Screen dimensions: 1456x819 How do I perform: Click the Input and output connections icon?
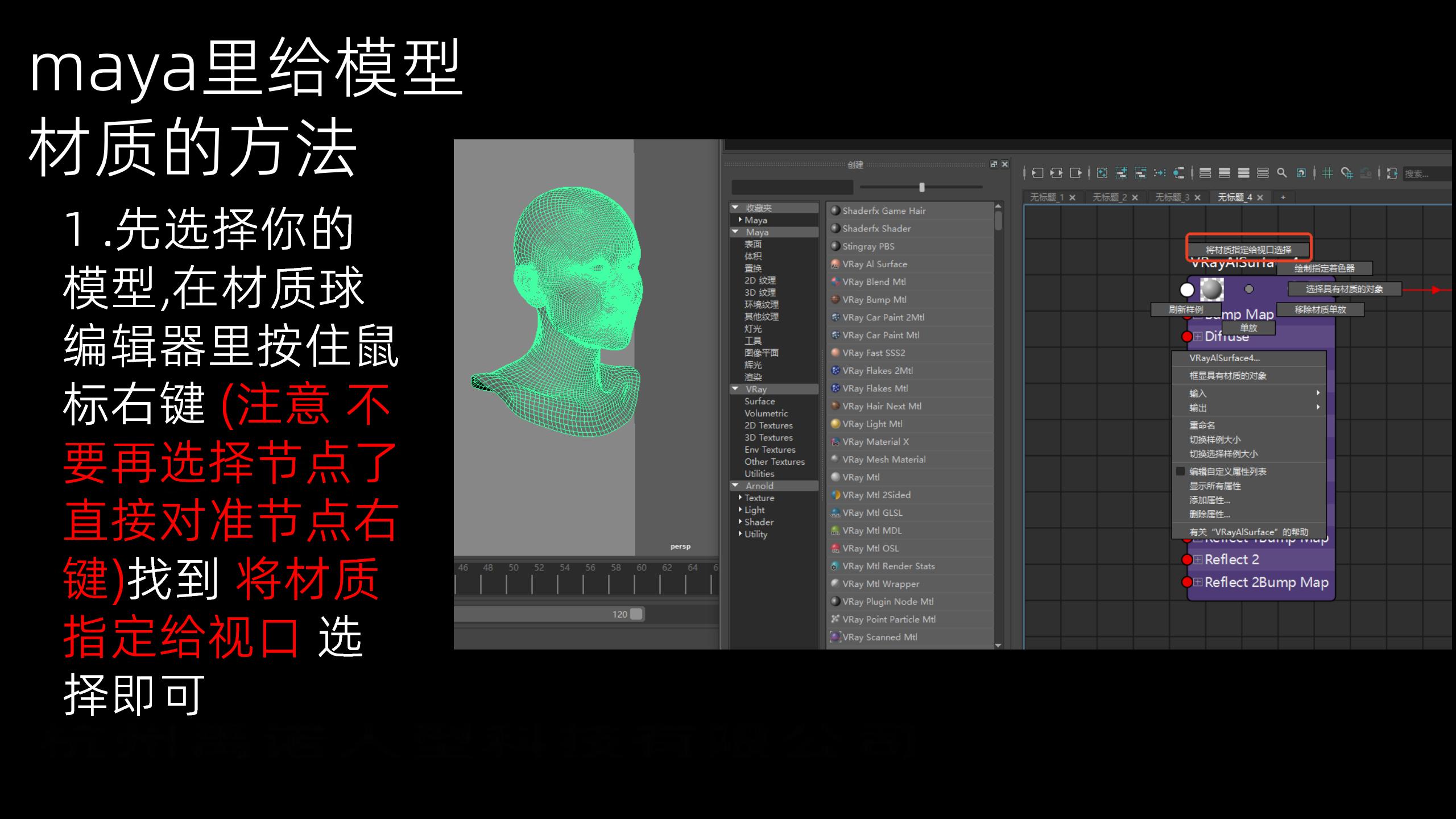point(1056,173)
